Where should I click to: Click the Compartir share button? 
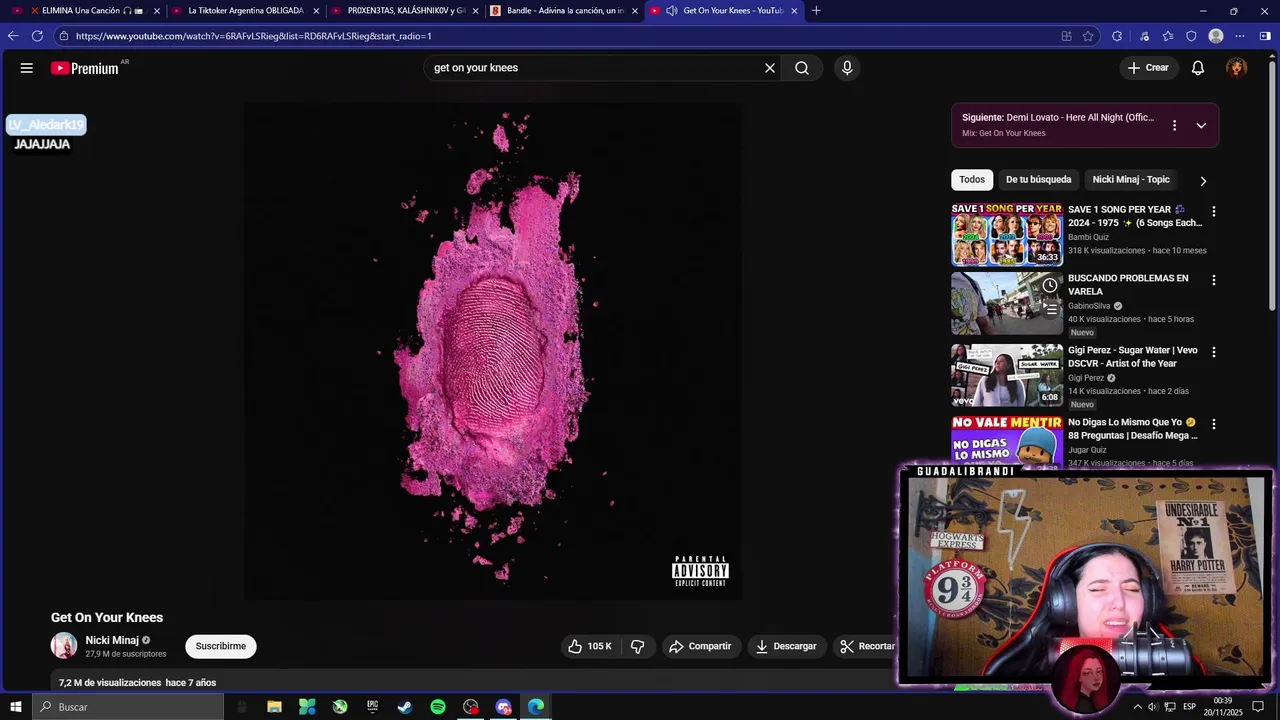pos(700,646)
